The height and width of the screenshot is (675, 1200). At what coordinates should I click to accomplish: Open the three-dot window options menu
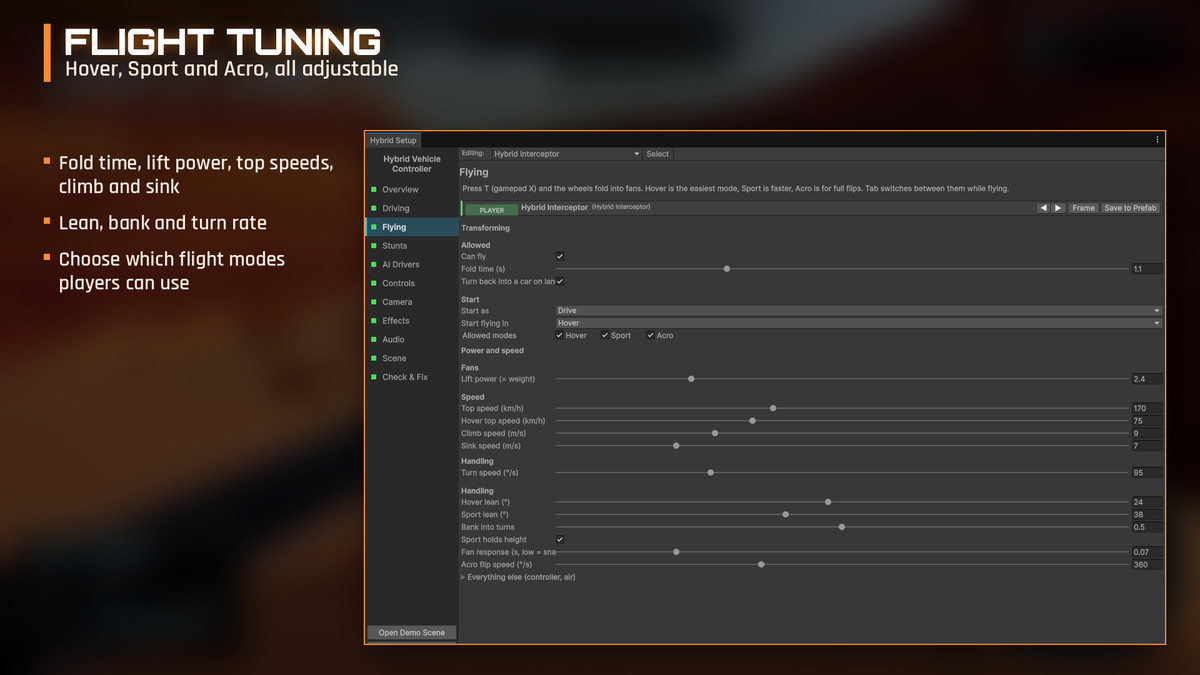point(1157,140)
